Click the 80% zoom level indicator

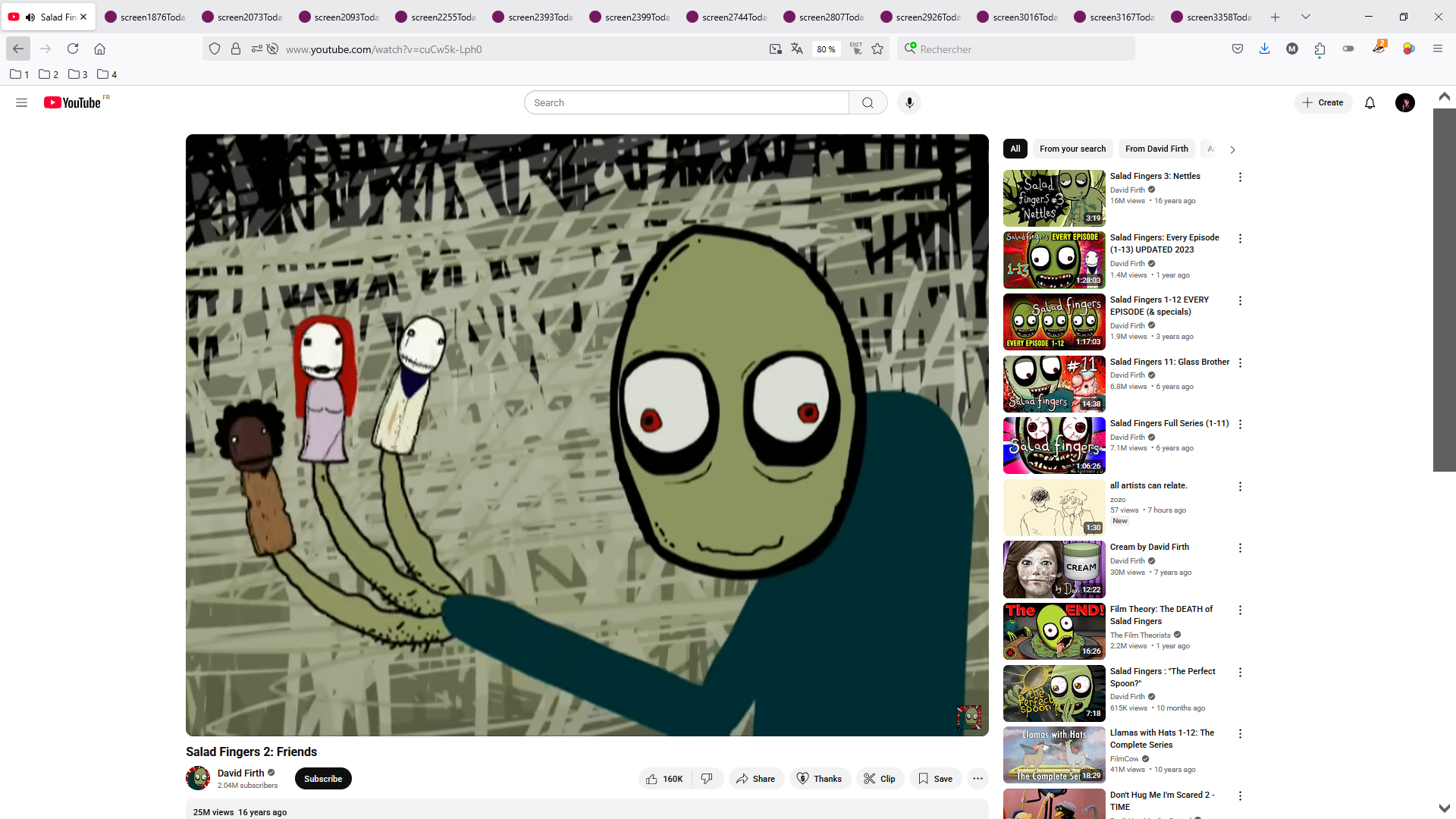pos(826,49)
